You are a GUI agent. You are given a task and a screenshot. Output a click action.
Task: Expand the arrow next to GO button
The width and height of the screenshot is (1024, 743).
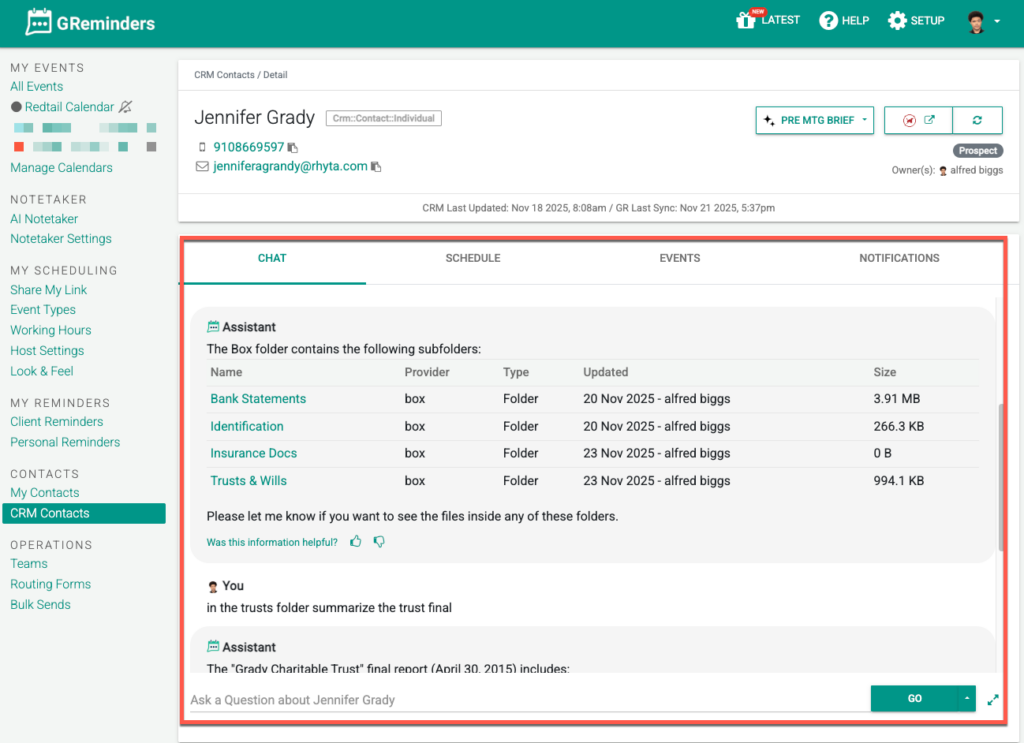click(x=966, y=699)
